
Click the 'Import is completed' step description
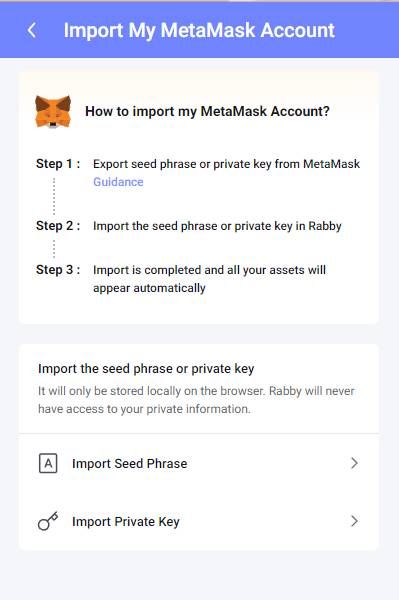[x=210, y=279]
